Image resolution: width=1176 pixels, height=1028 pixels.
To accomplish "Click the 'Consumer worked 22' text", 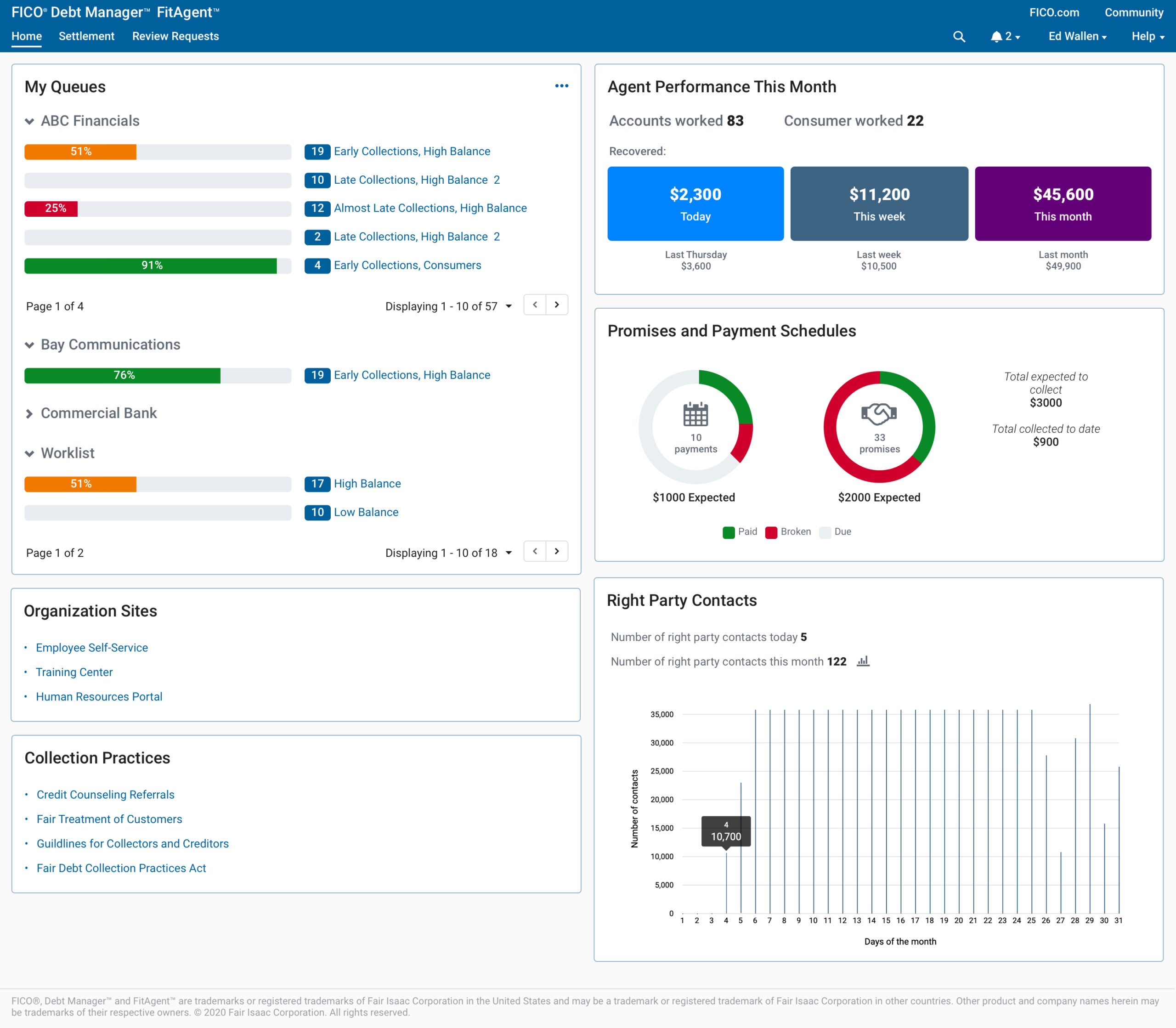I will tap(854, 121).
